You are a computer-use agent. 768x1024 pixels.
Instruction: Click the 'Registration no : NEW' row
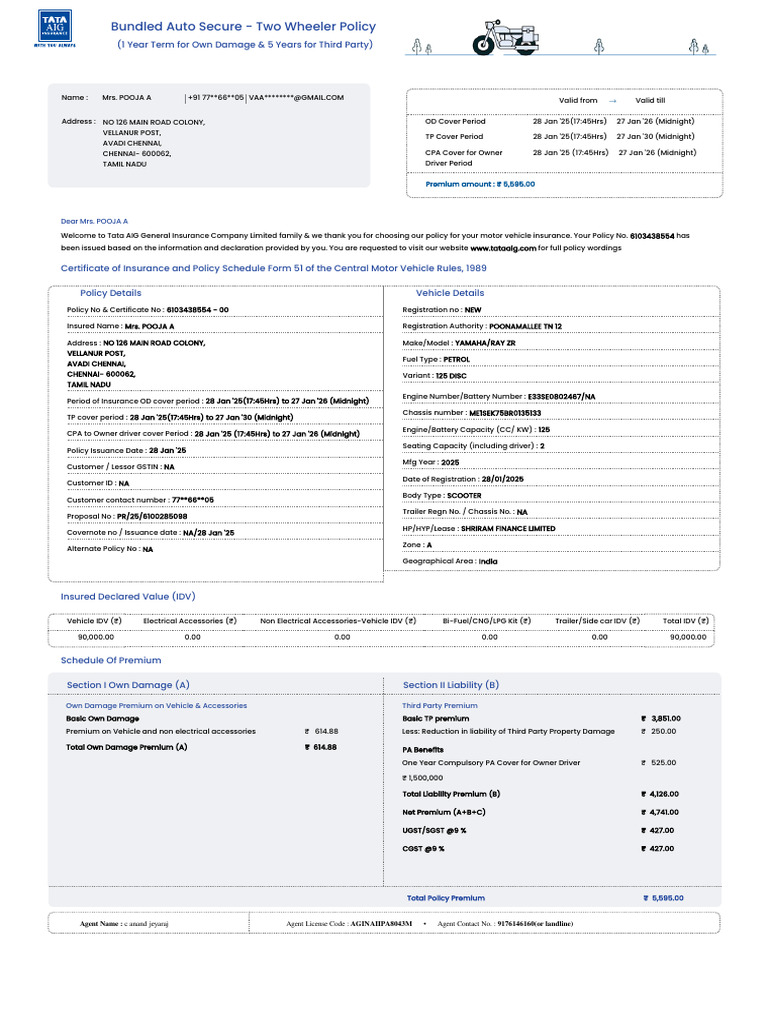(x=441, y=310)
